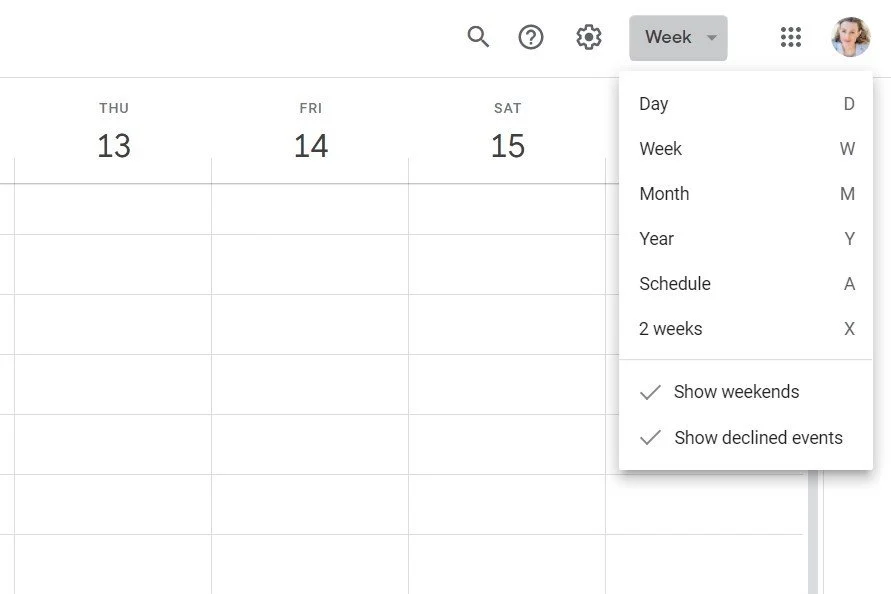
Task: Click the dropdown arrow beside Week
Action: [x=712, y=38]
